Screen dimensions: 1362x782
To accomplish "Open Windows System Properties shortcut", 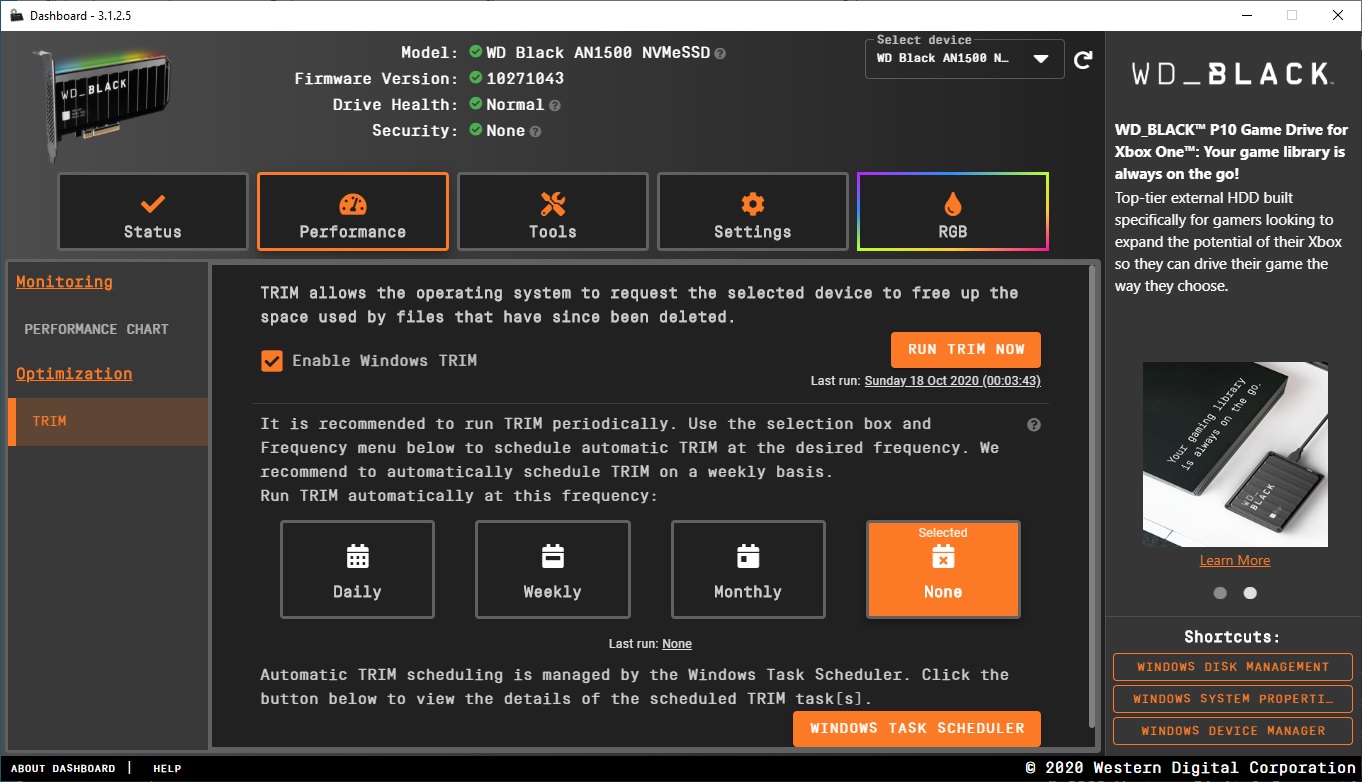I will coord(1233,699).
